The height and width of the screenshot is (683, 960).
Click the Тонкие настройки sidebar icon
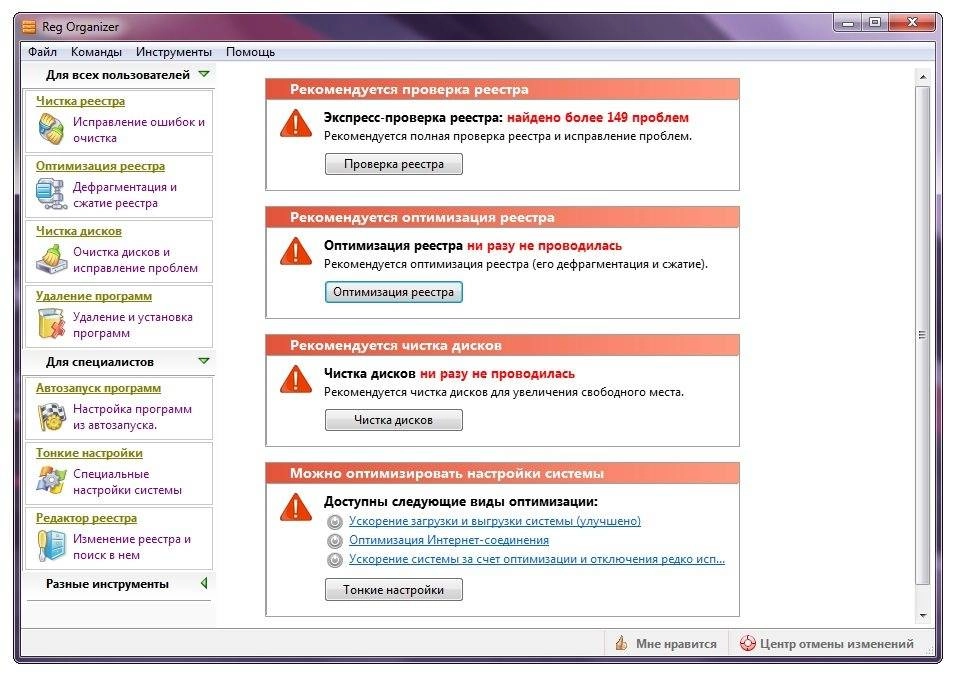tap(51, 480)
